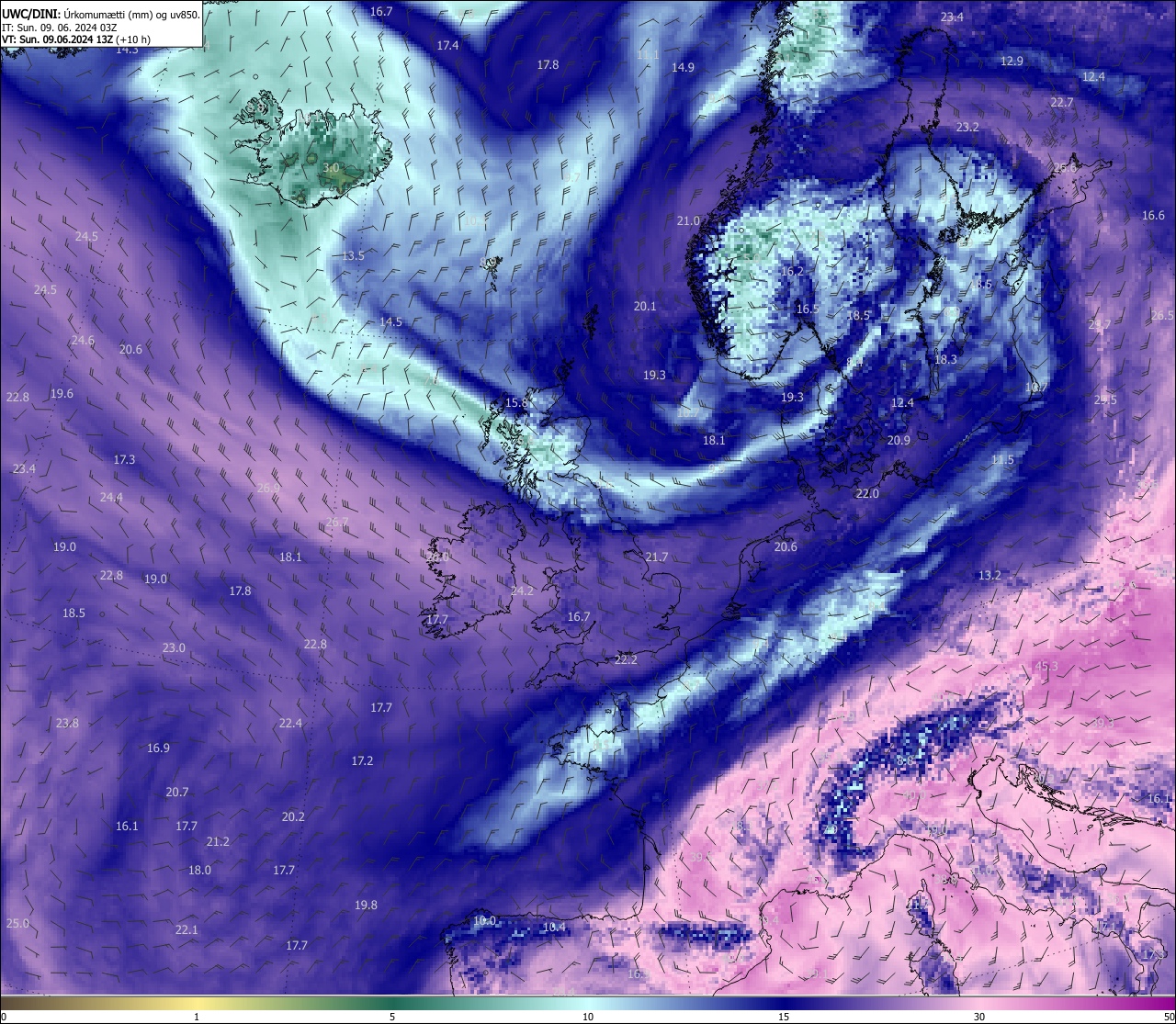Click the 1 tick on the color scale
Image resolution: width=1176 pixels, height=1024 pixels.
pyautogui.click(x=197, y=1017)
